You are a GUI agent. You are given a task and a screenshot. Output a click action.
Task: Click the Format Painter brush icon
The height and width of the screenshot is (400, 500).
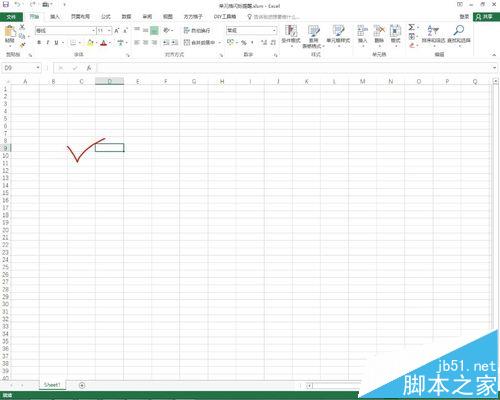coord(22,44)
